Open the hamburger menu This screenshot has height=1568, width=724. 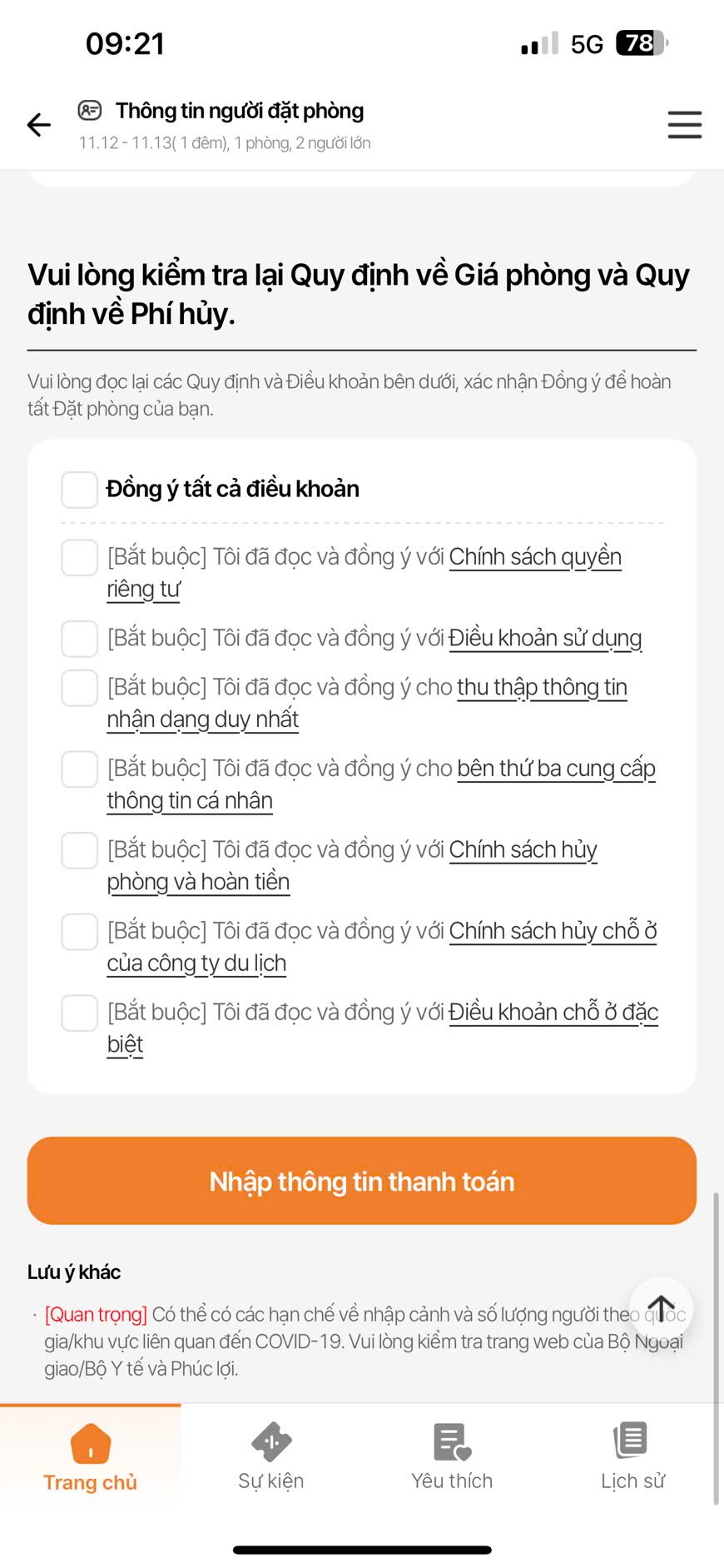684,125
